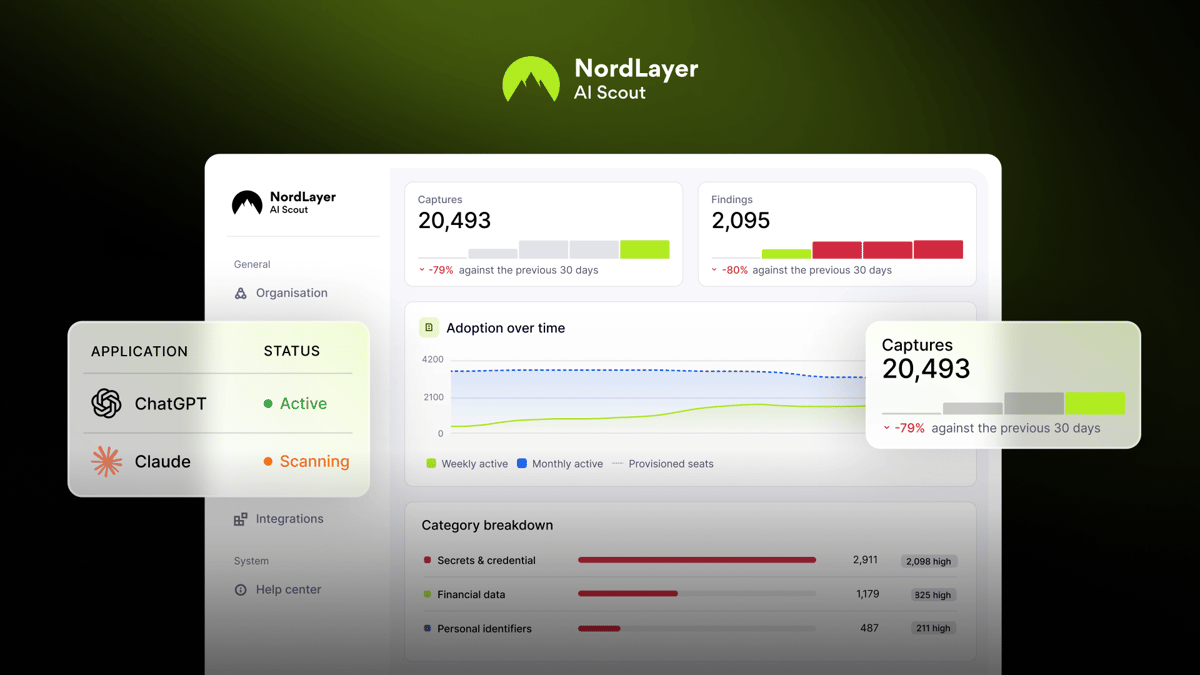Click the green Active status for ChatGPT
1200x675 pixels.
[295, 404]
